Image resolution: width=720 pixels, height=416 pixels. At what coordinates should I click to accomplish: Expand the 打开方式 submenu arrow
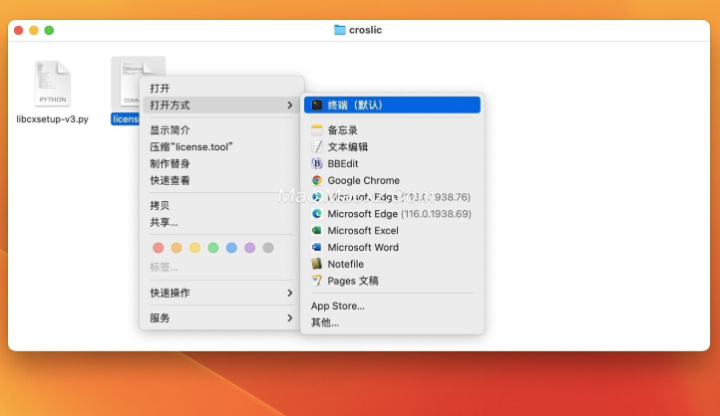pos(290,105)
